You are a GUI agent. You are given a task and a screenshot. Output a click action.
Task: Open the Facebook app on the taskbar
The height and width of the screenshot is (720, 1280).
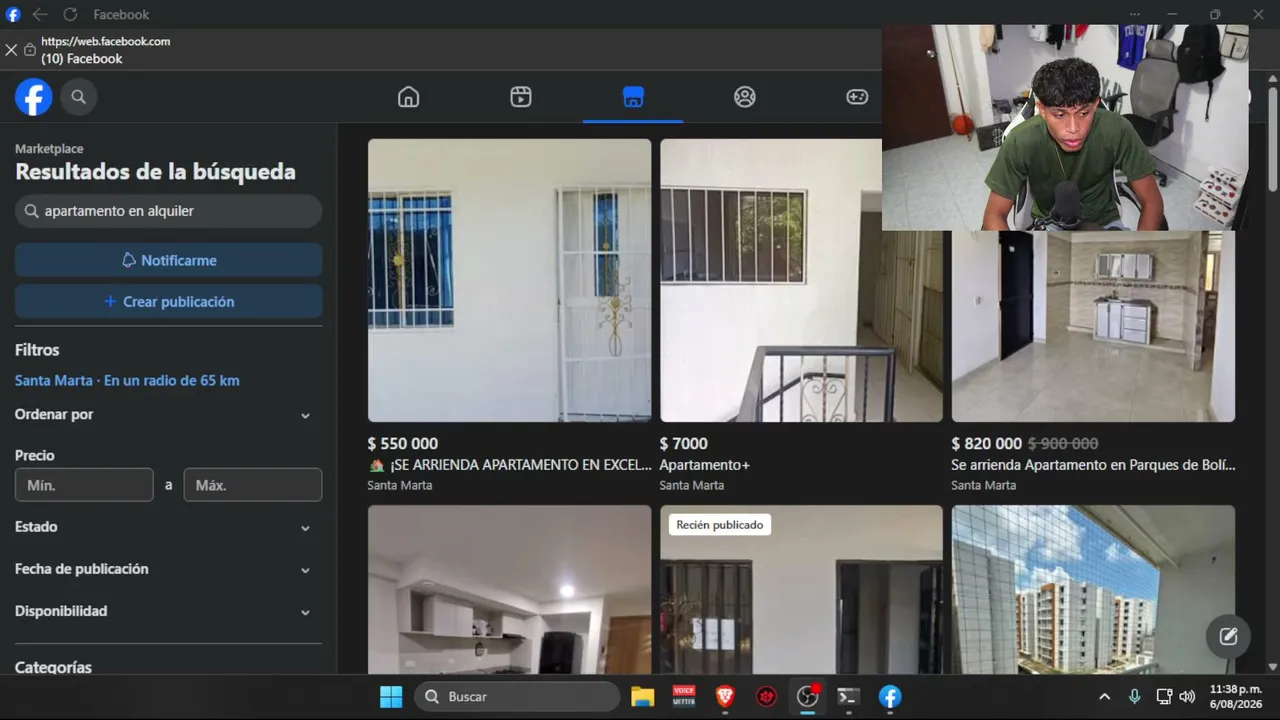890,697
